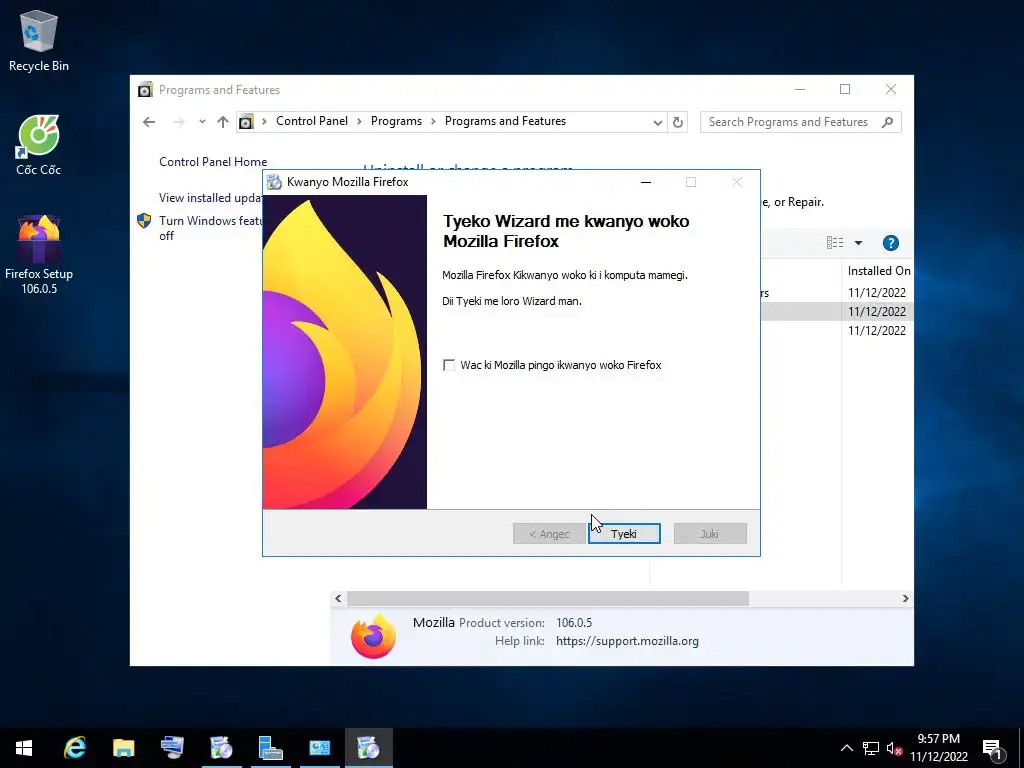This screenshot has height=768, width=1024.
Task: Click the Control Panel icon in the address bar
Action: pos(246,122)
